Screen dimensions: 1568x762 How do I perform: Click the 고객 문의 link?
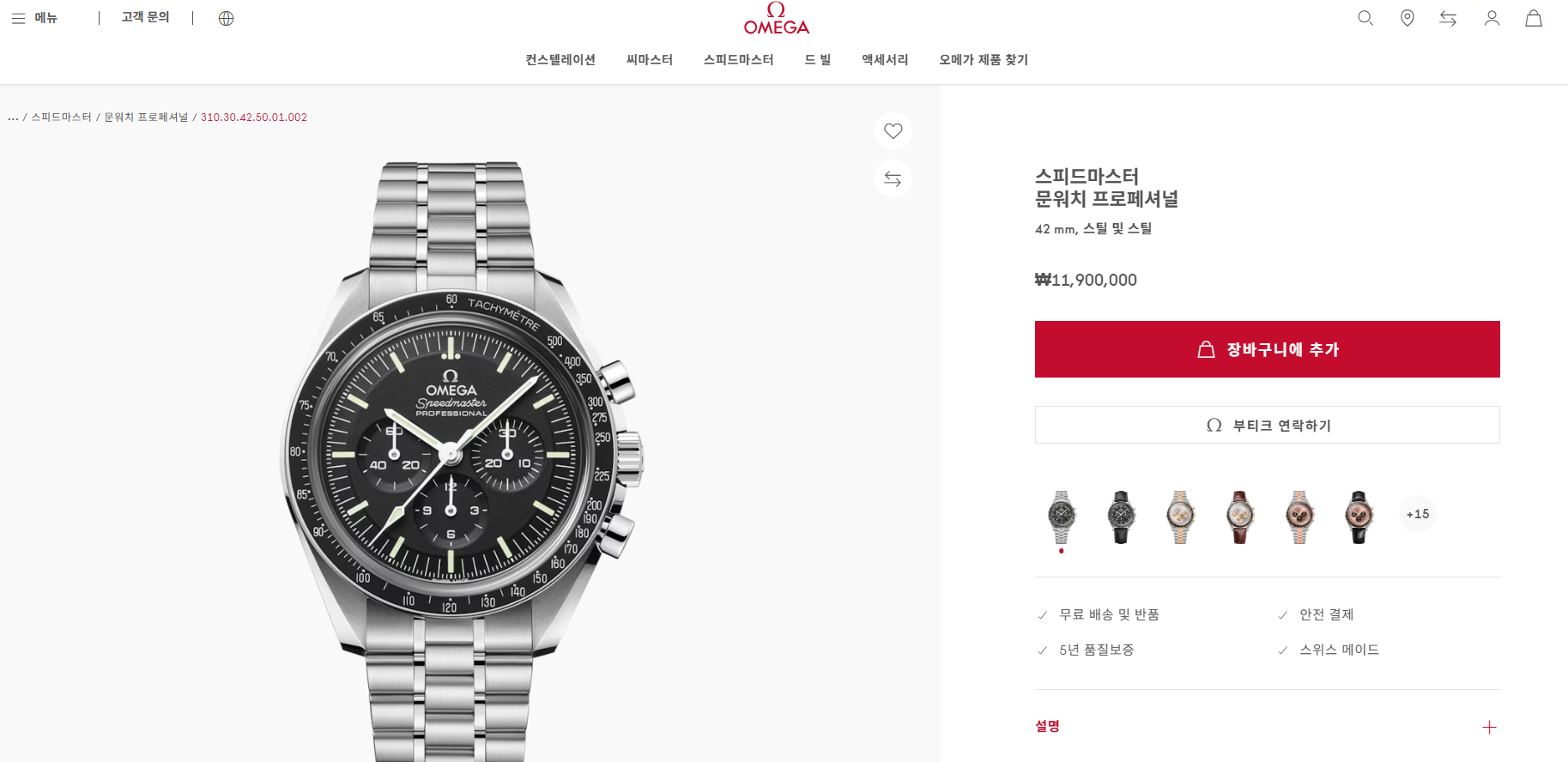pyautogui.click(x=146, y=17)
